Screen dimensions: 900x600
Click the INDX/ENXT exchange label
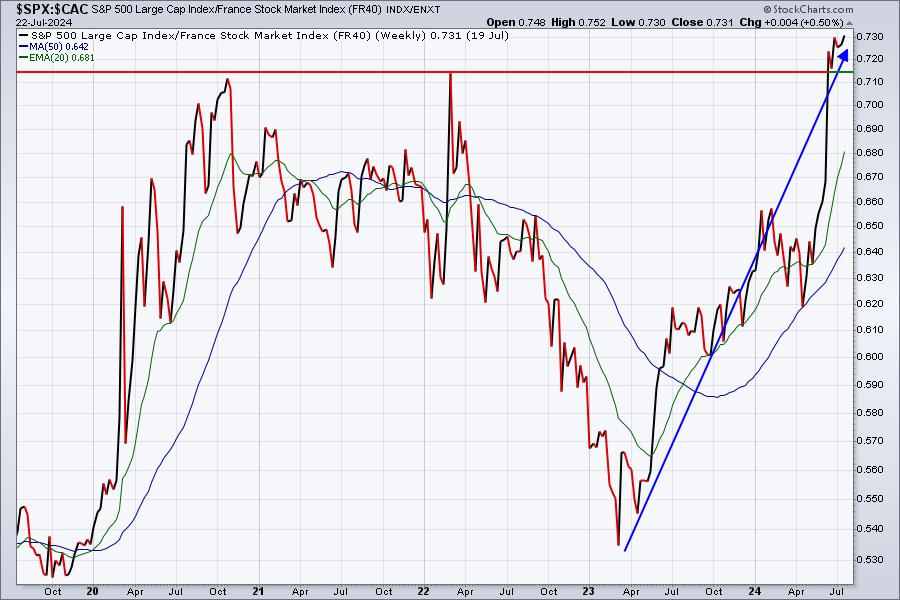pyautogui.click(x=413, y=10)
